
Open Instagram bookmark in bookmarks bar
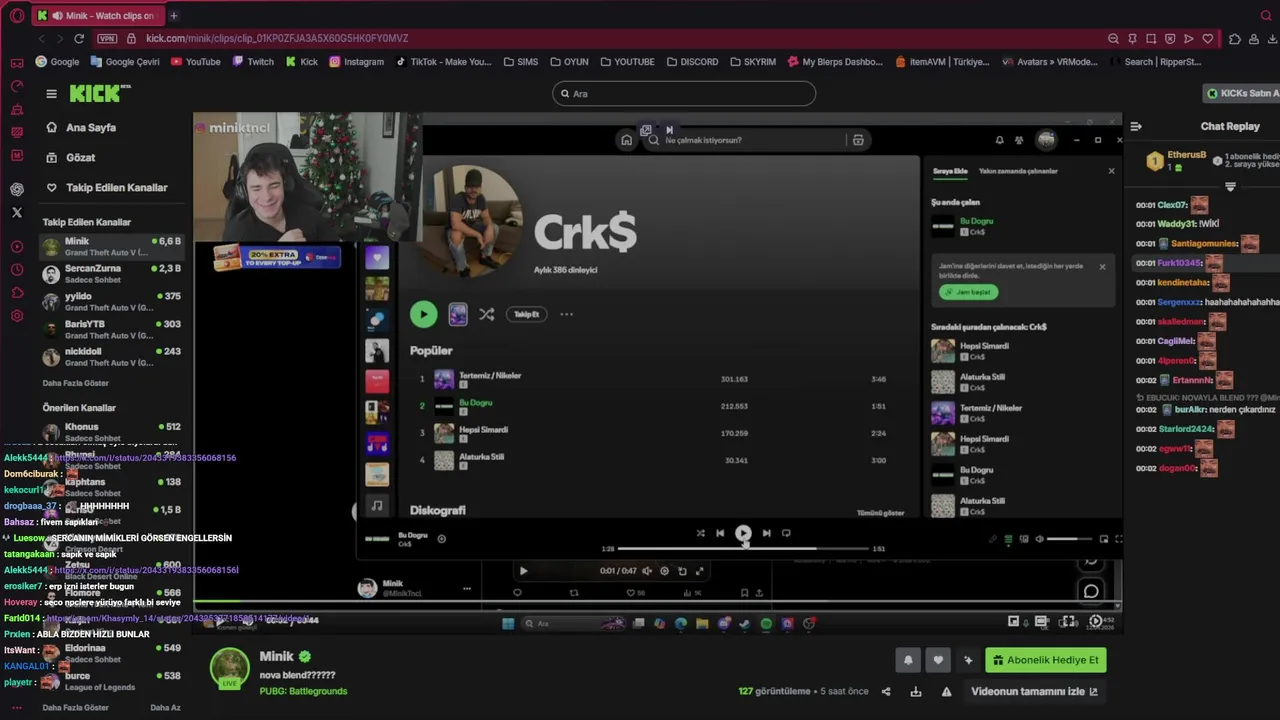tap(356, 61)
